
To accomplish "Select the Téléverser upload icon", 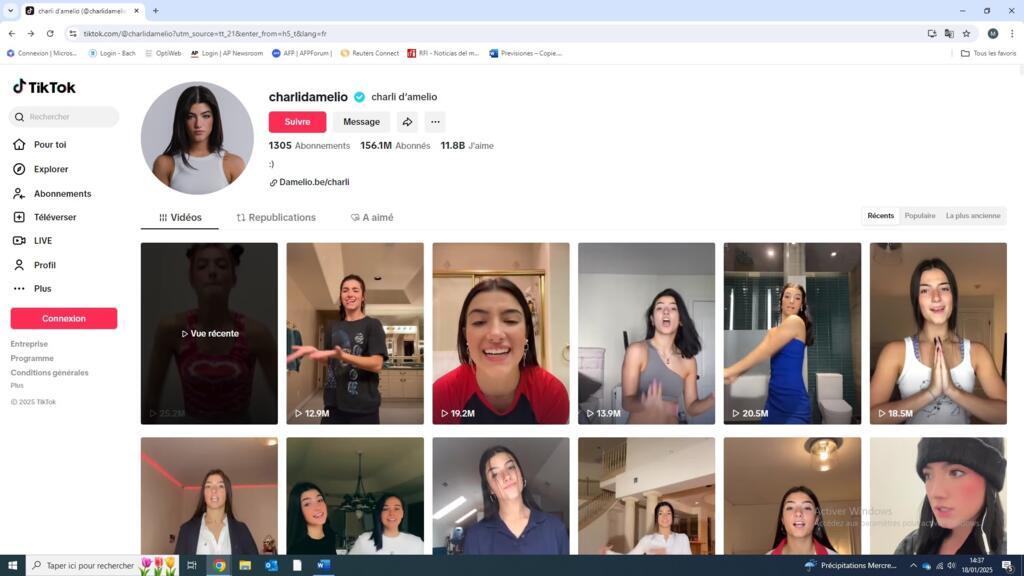I will [x=20, y=216].
